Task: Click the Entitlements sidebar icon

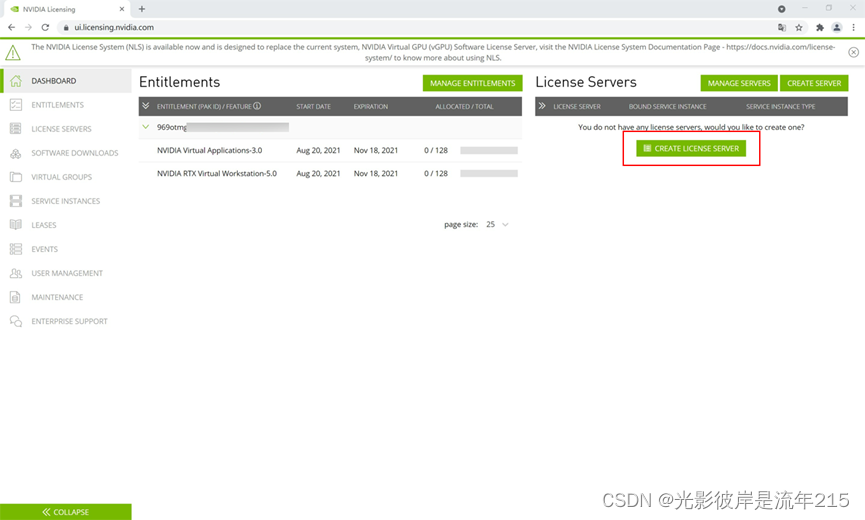Action: click(15, 105)
